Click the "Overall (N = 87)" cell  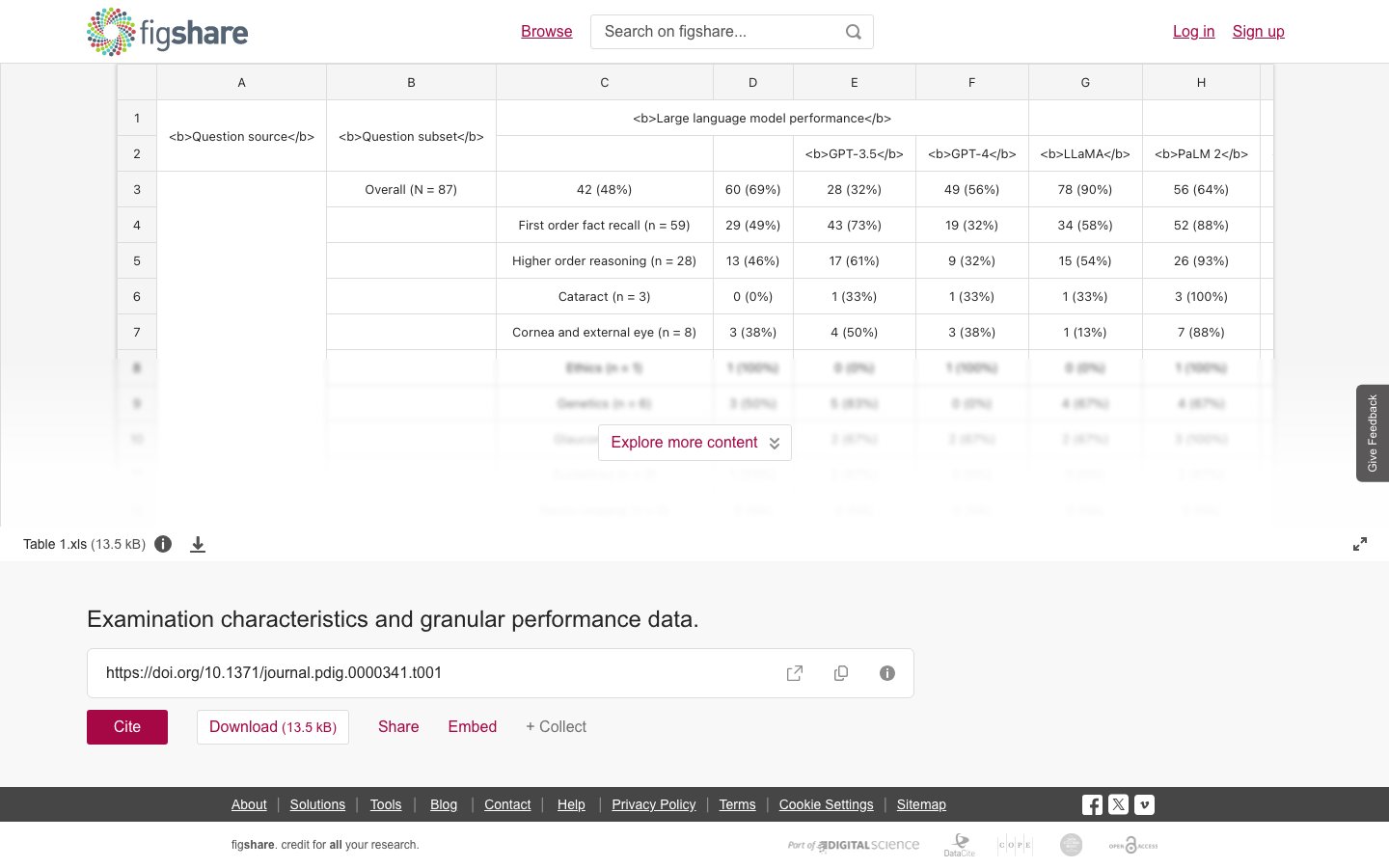tap(411, 190)
